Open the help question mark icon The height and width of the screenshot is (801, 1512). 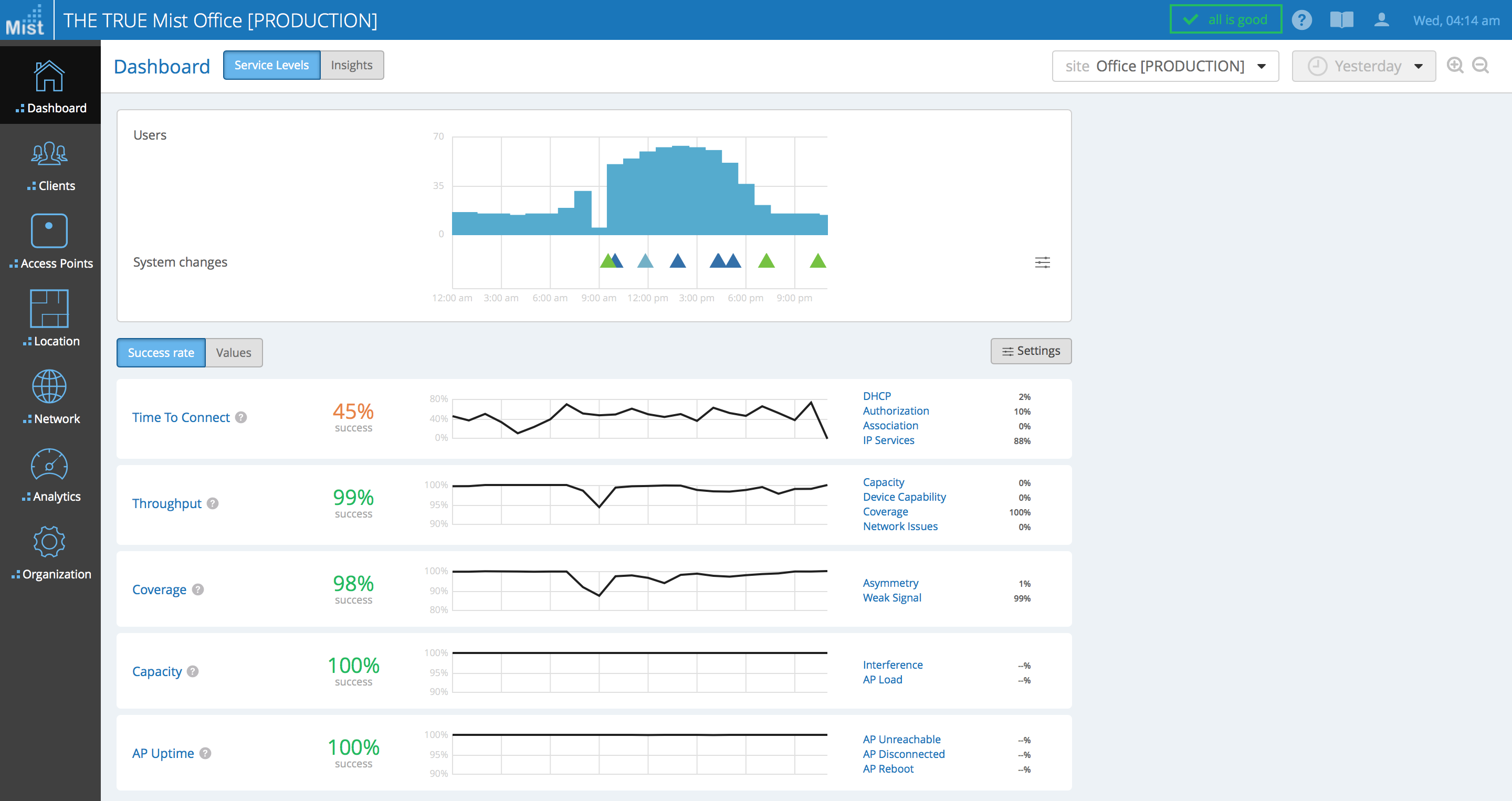(1301, 20)
